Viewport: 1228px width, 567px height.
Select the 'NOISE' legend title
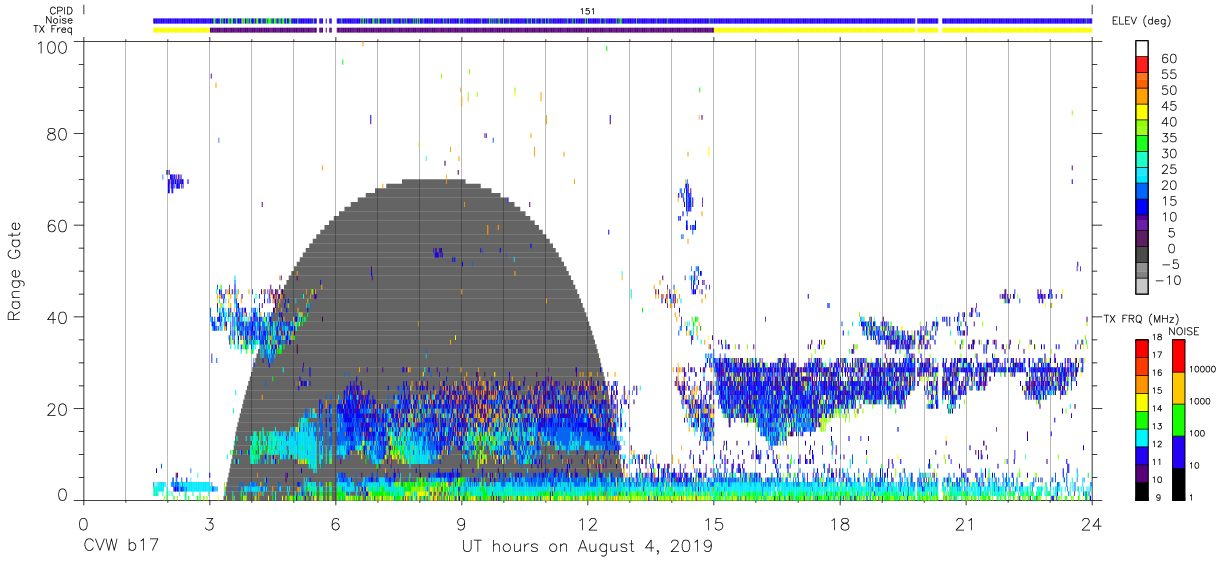tap(1182, 331)
